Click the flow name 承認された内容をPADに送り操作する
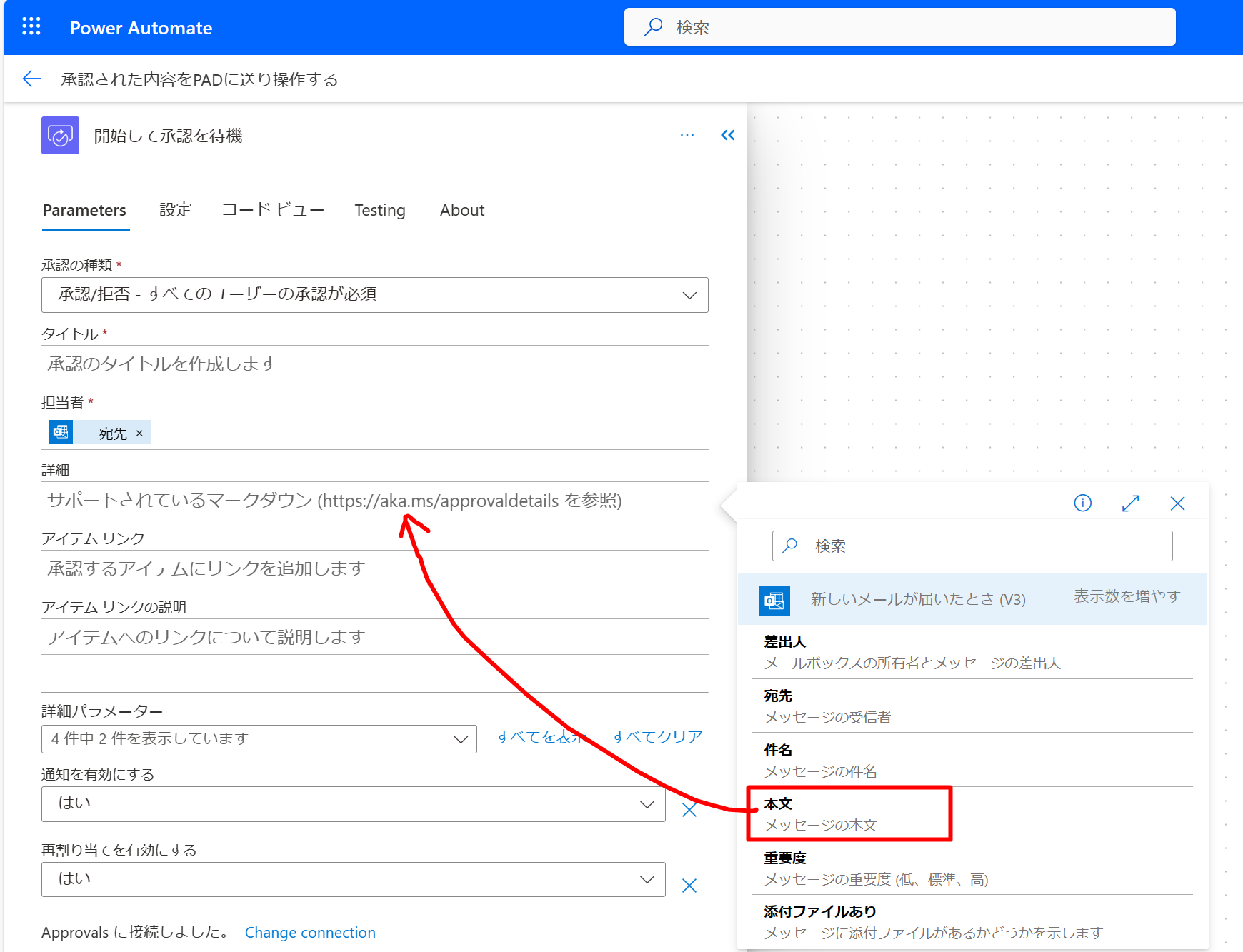The height and width of the screenshot is (952, 1243). 199,79
